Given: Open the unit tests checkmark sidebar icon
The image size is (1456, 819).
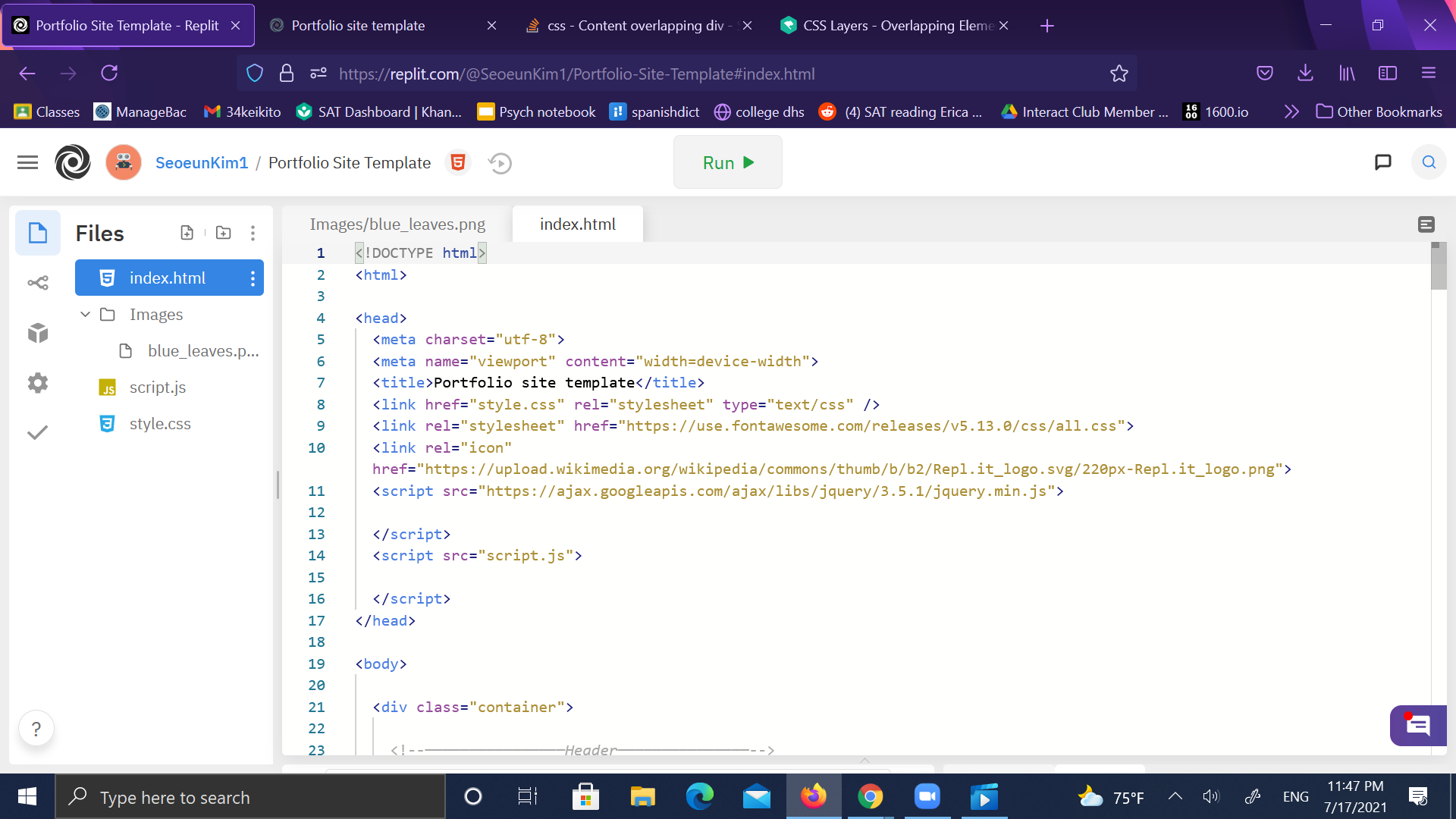Looking at the screenshot, I should tap(38, 432).
